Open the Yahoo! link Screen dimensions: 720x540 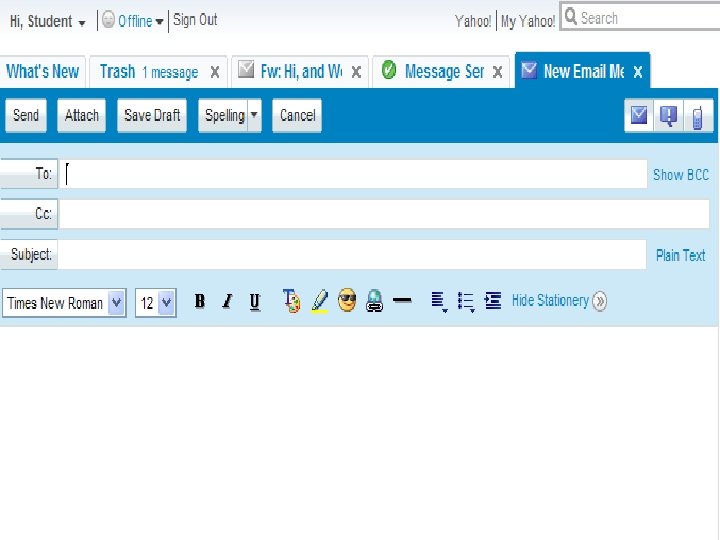[472, 21]
